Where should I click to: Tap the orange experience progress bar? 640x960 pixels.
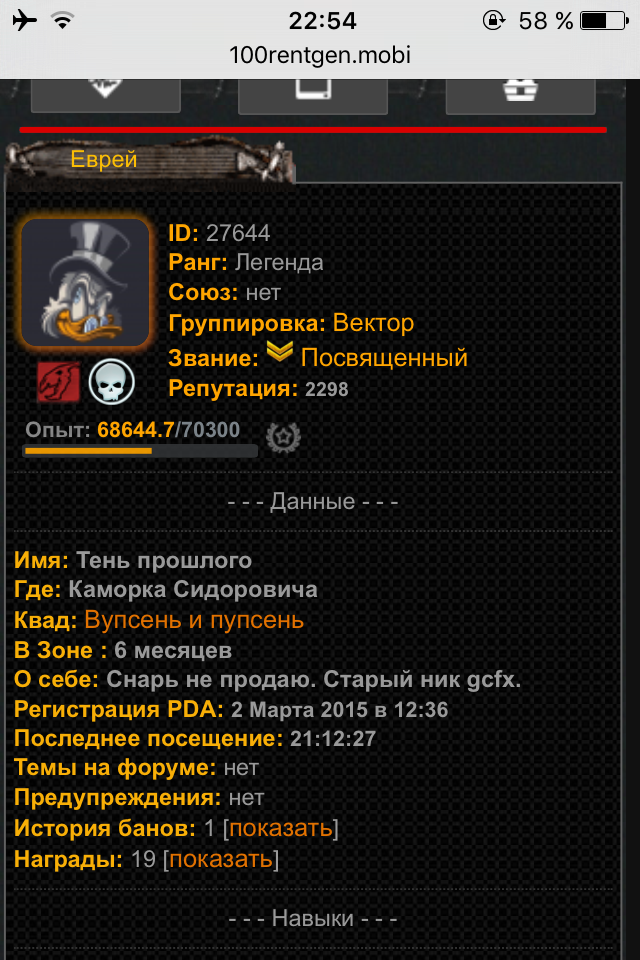pos(140,451)
